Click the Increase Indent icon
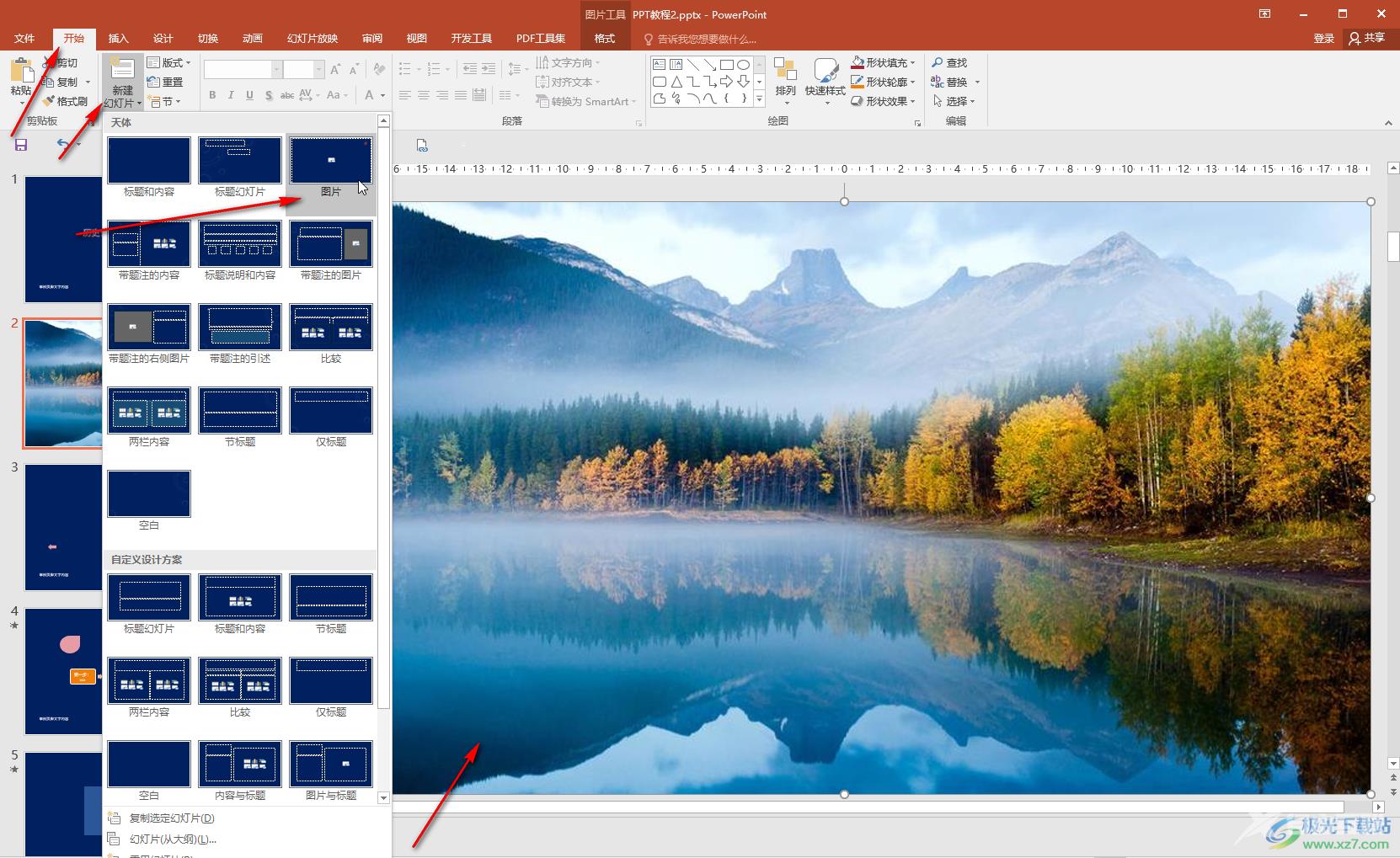This screenshot has height=858, width=1400. [x=489, y=69]
